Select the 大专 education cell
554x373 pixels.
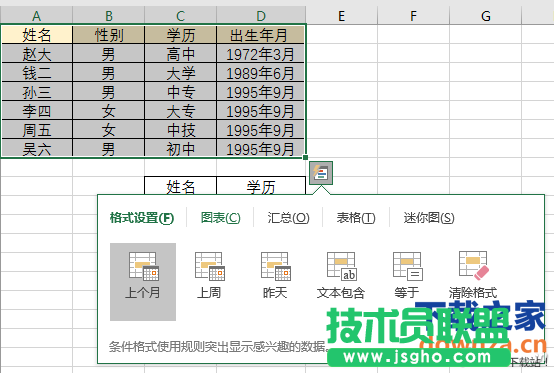(x=181, y=111)
